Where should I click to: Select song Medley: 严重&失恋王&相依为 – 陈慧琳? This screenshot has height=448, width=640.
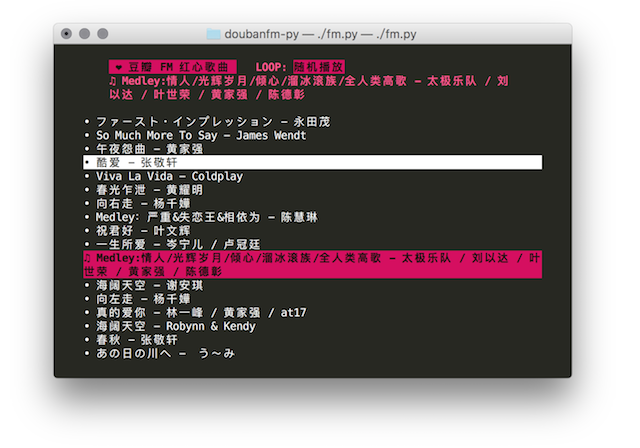click(x=201, y=217)
